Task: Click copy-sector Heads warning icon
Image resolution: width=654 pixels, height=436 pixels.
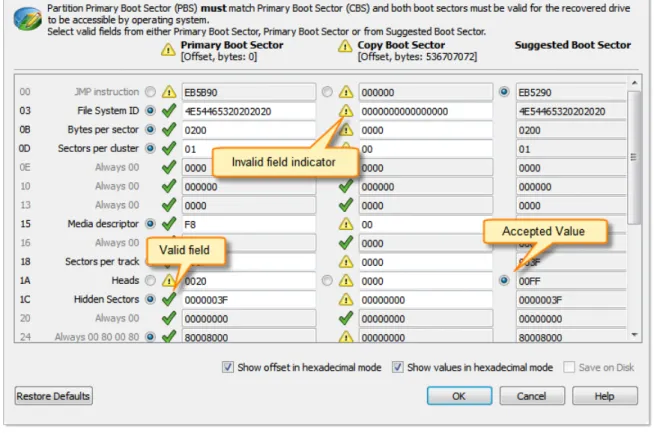Action: [x=346, y=281]
